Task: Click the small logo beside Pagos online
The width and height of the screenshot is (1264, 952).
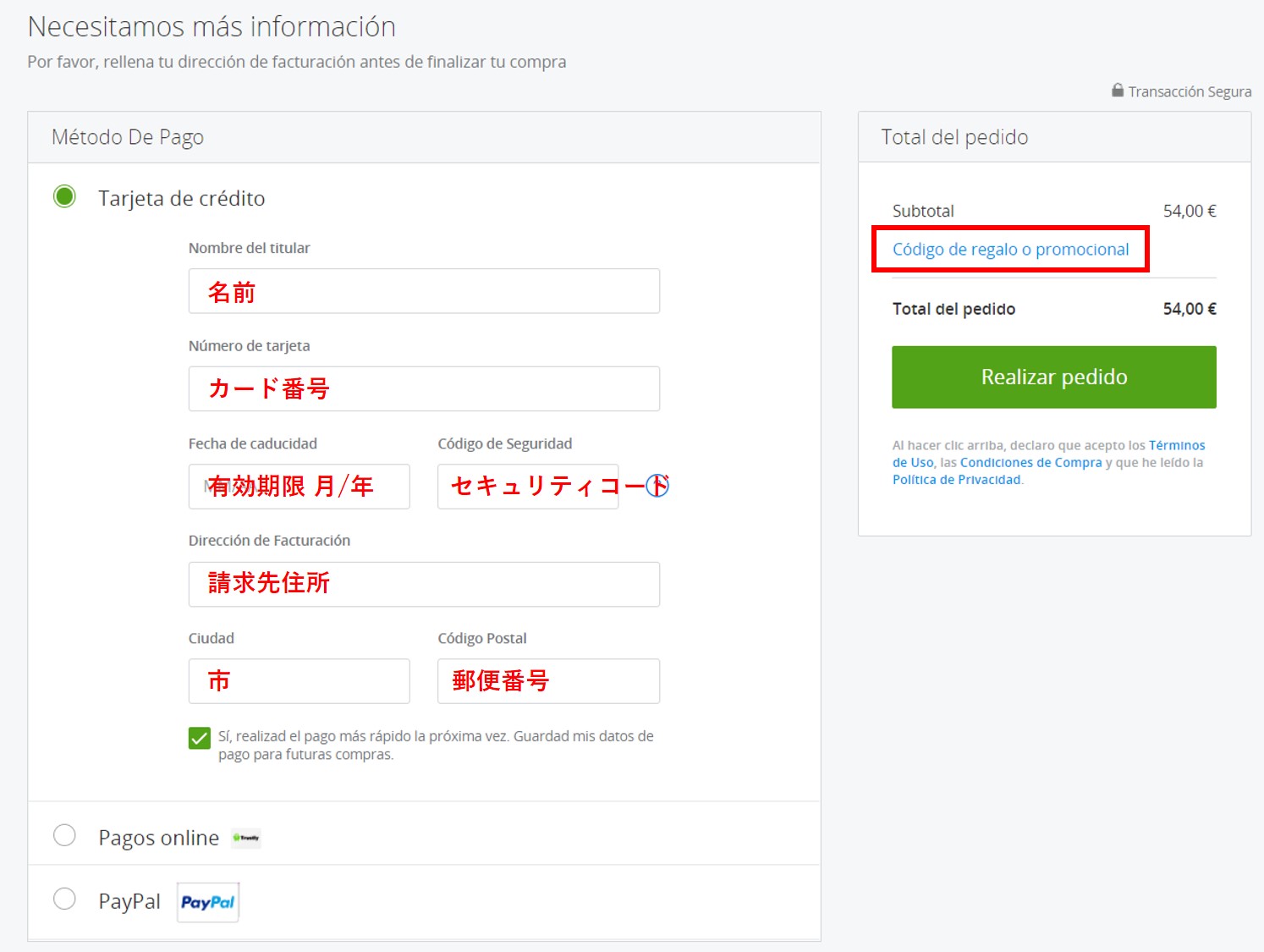Action: click(246, 838)
